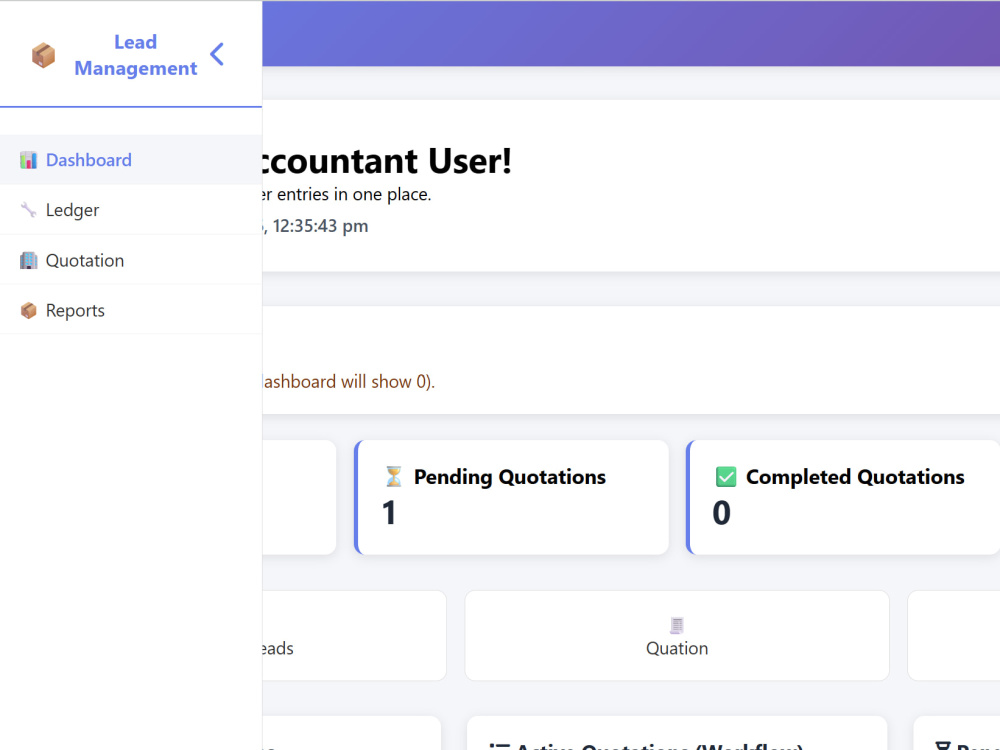
Task: Click the Reports box icon
Action: 28,311
